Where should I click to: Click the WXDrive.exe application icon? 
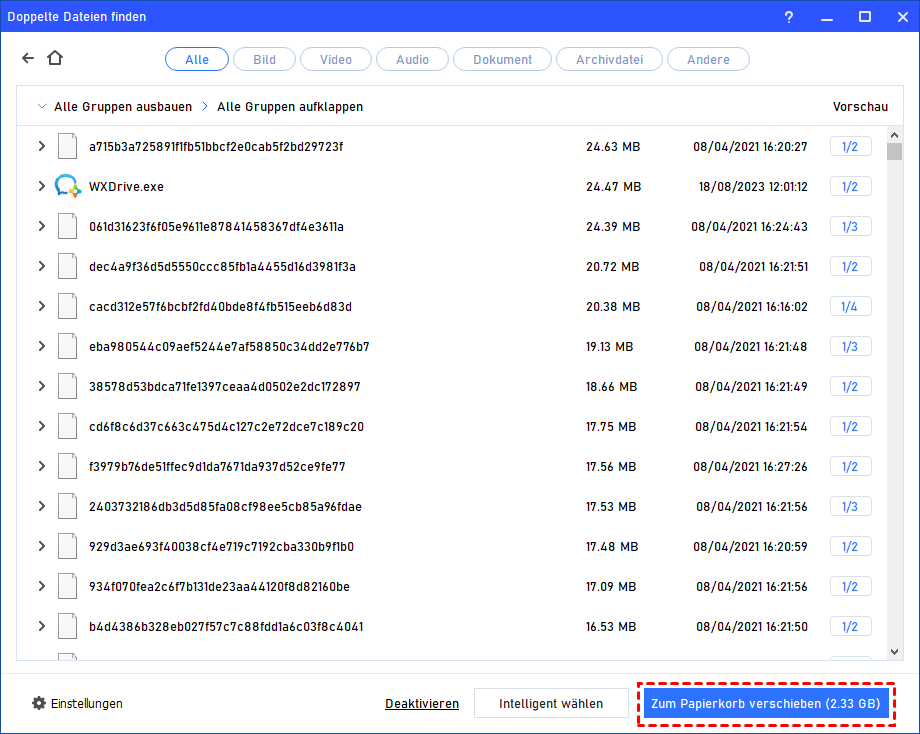(67, 186)
